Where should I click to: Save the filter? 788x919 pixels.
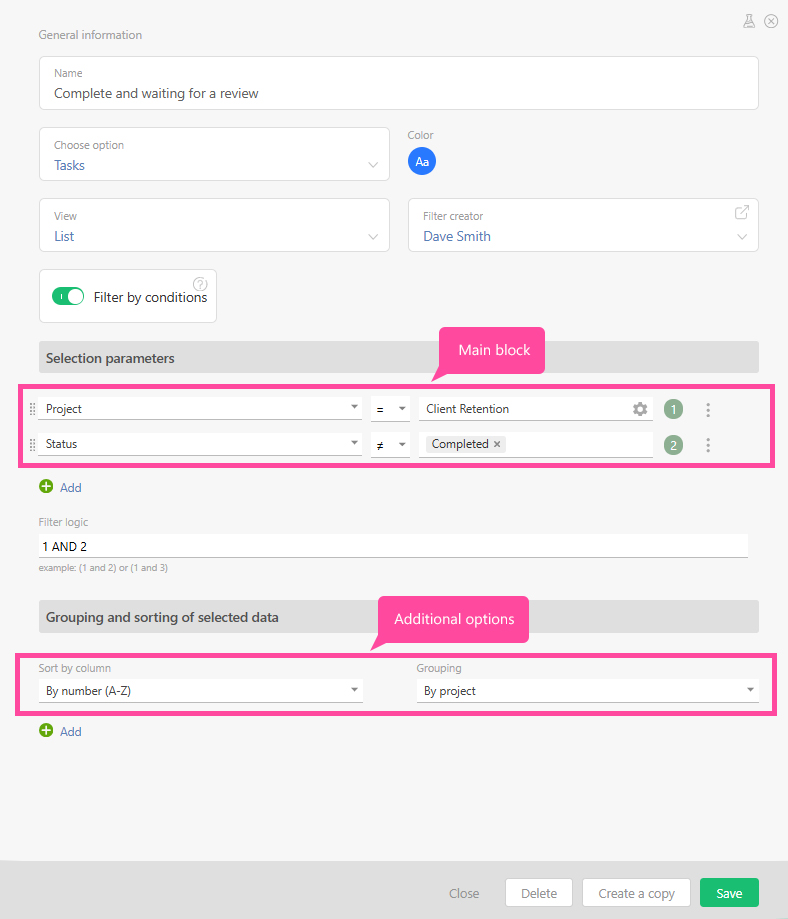pyautogui.click(x=728, y=893)
